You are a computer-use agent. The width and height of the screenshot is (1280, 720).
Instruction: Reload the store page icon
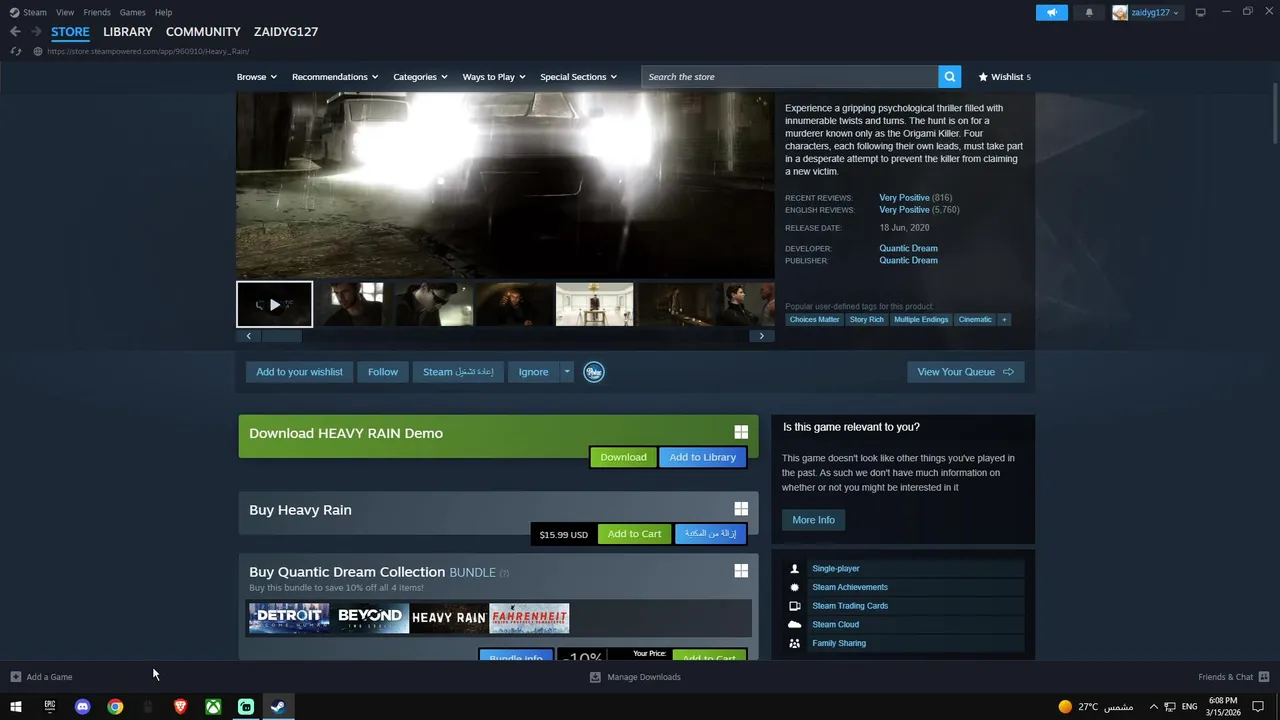click(x=16, y=51)
